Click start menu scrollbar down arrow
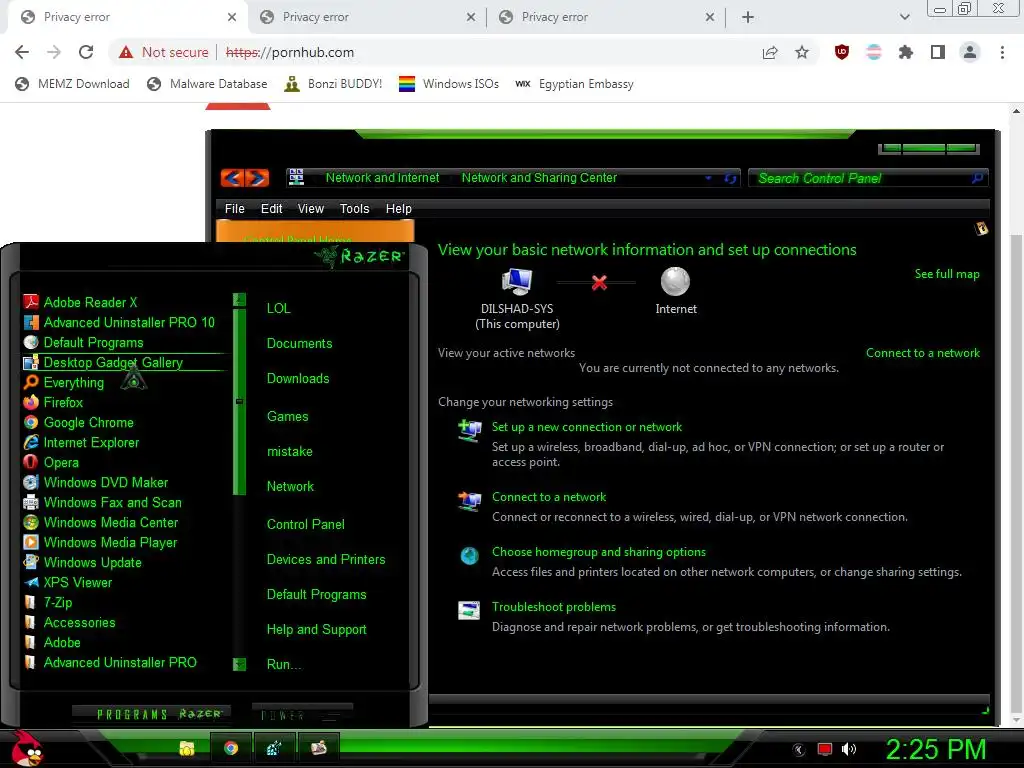Viewport: 1024px width, 768px height. [239, 664]
